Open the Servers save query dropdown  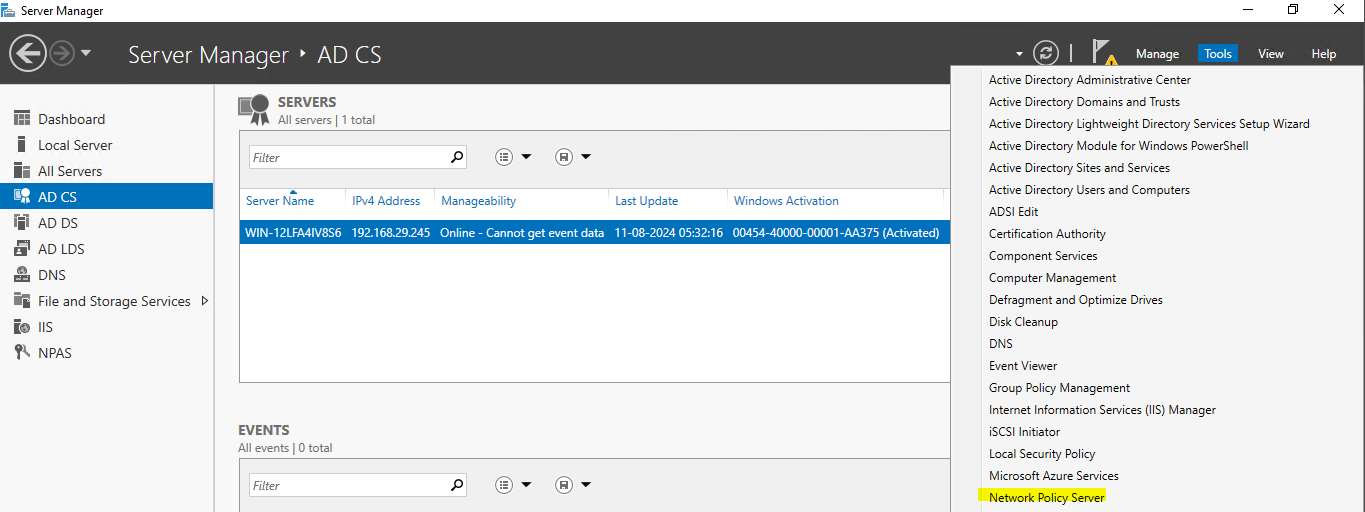[x=573, y=157]
